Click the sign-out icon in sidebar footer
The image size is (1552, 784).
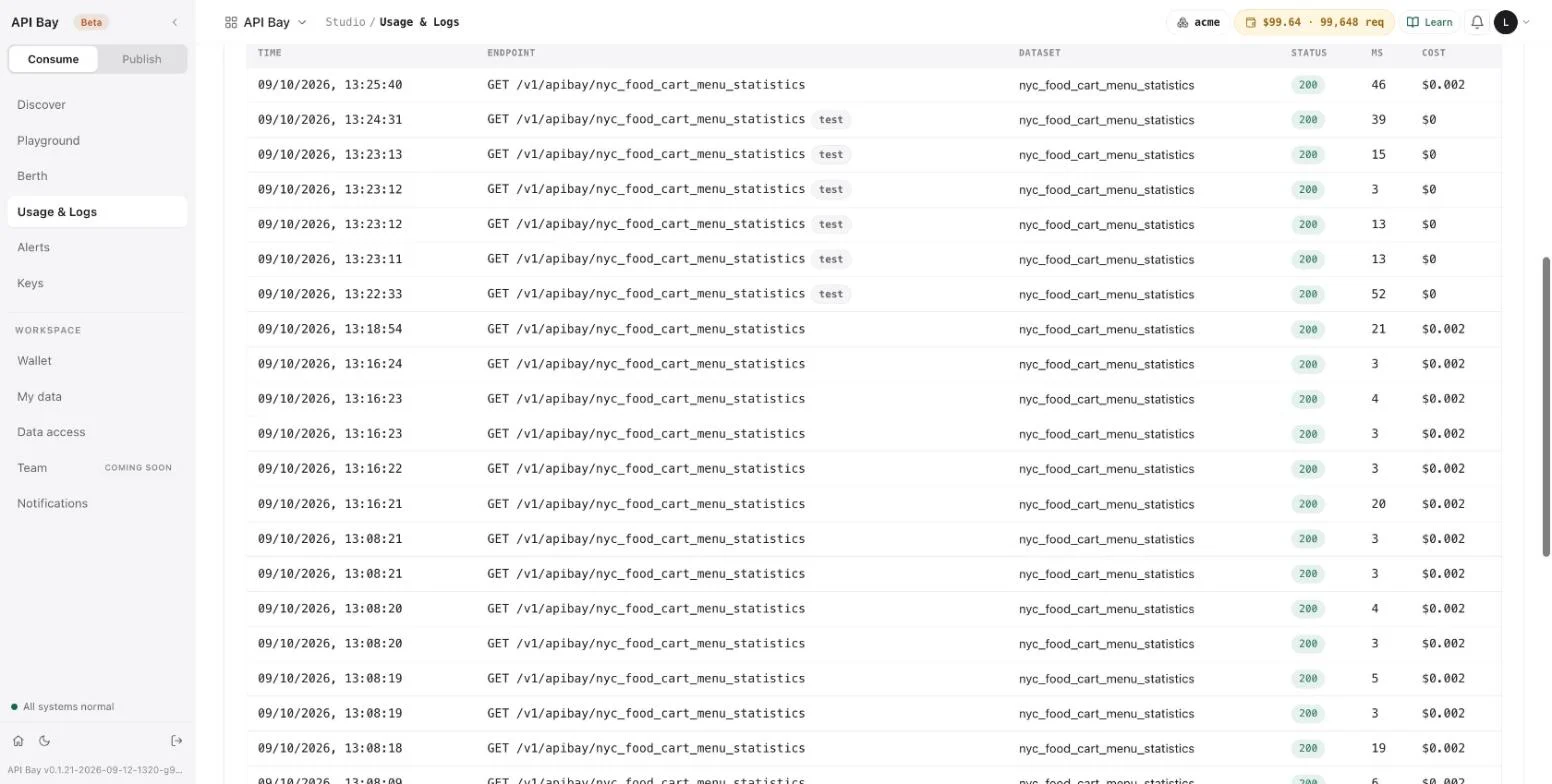point(177,741)
